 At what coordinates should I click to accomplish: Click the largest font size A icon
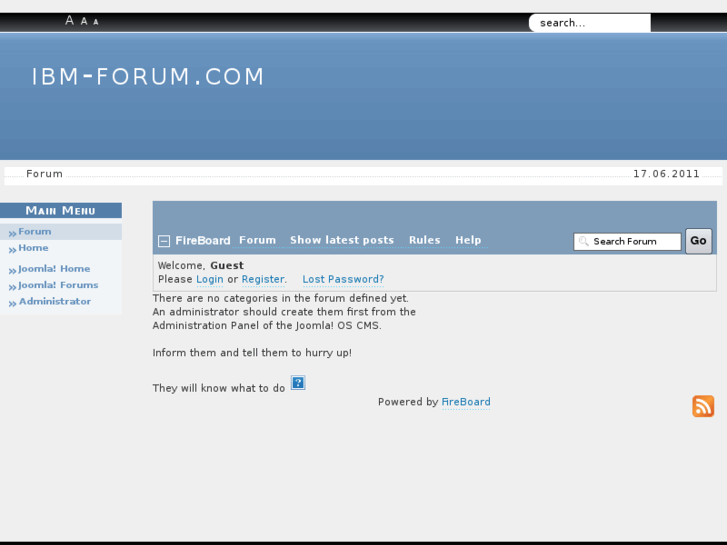tap(69, 20)
